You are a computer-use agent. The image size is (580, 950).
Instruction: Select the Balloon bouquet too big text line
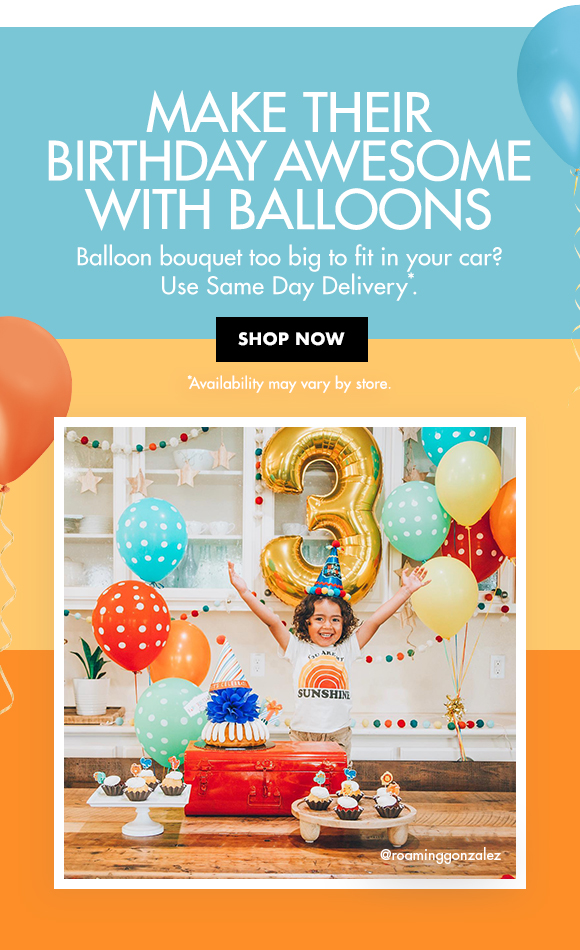coord(289,259)
